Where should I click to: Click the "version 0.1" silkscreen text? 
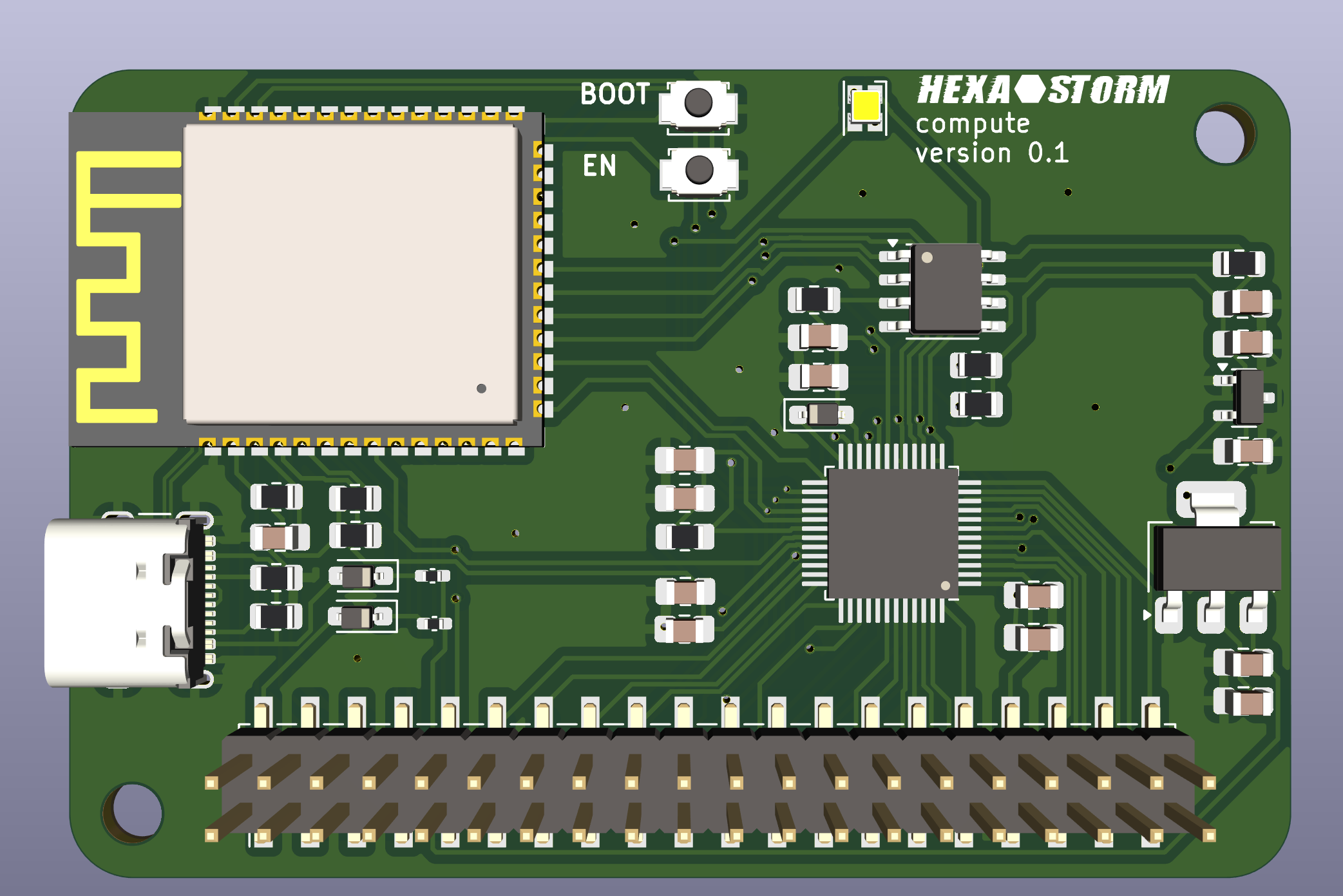tap(992, 153)
